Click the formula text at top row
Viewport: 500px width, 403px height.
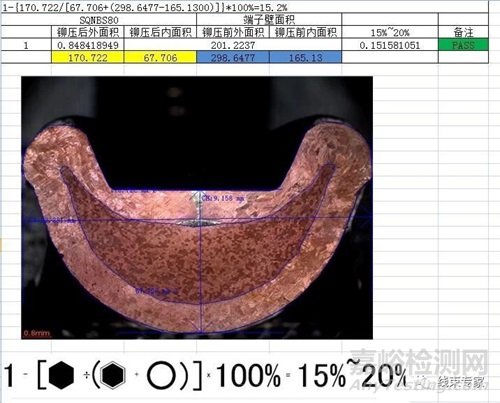145,7
